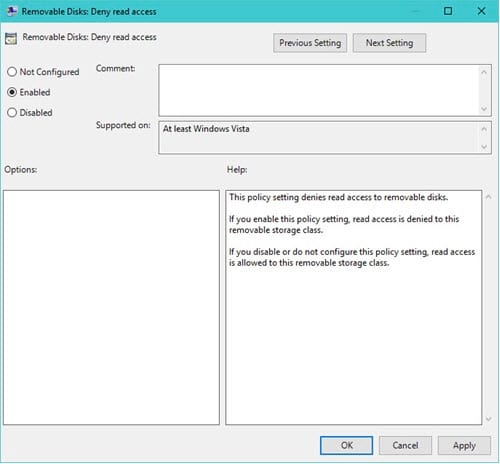Click the policy setting icon beside the heading

point(11,38)
